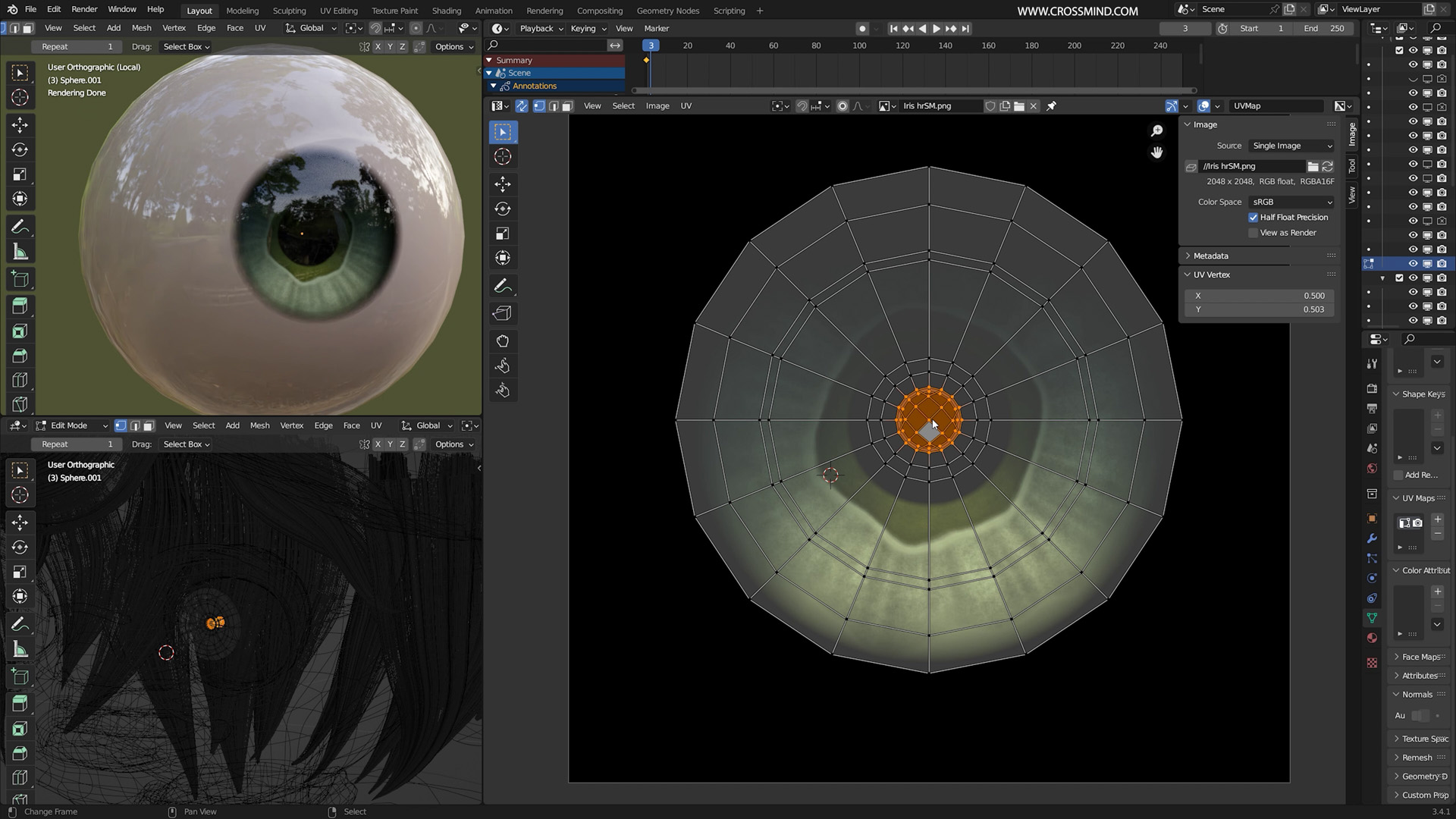Click the zoom magnifier icon in UV editor
This screenshot has height=819, width=1456.
(1156, 130)
